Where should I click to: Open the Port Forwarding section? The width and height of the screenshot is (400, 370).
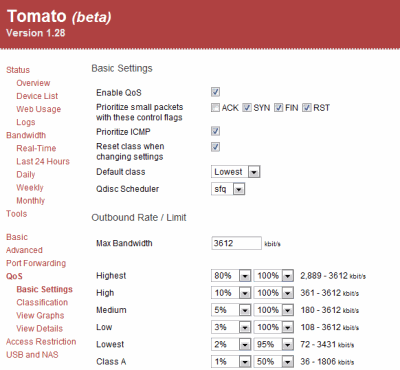(36, 263)
